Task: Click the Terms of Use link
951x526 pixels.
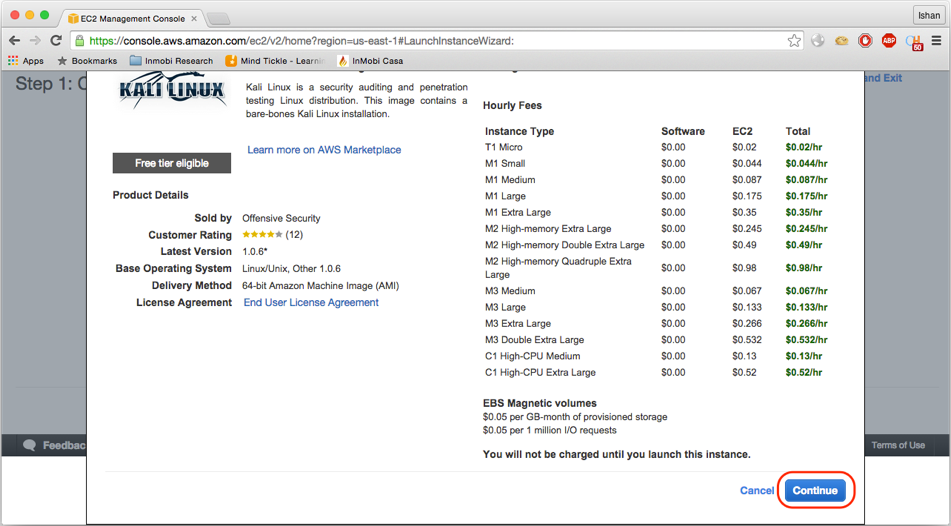Action: [898, 445]
